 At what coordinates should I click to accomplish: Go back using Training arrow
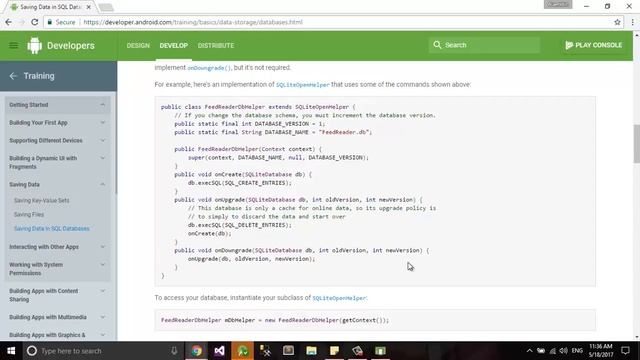13,76
